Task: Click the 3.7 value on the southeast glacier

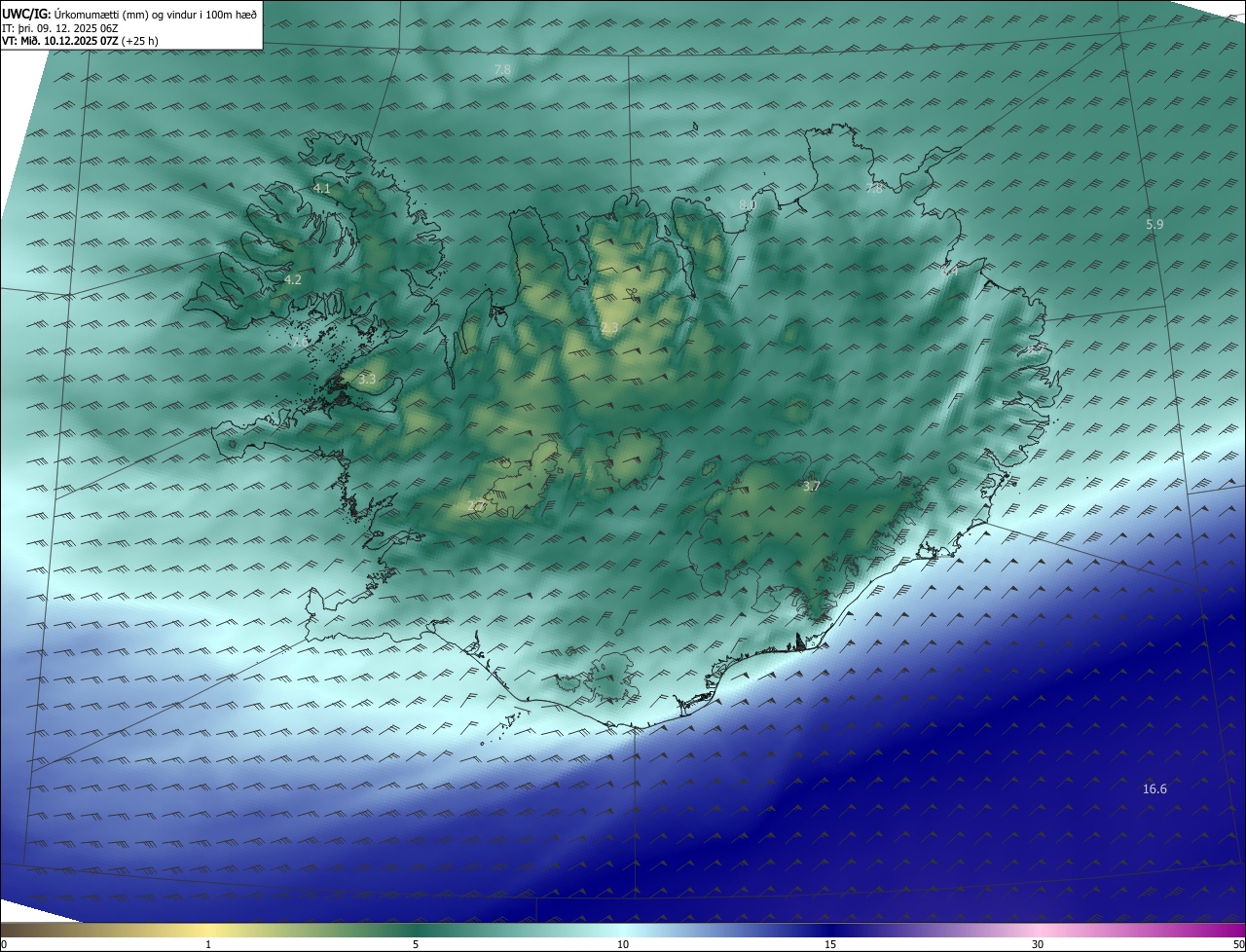Action: (811, 486)
